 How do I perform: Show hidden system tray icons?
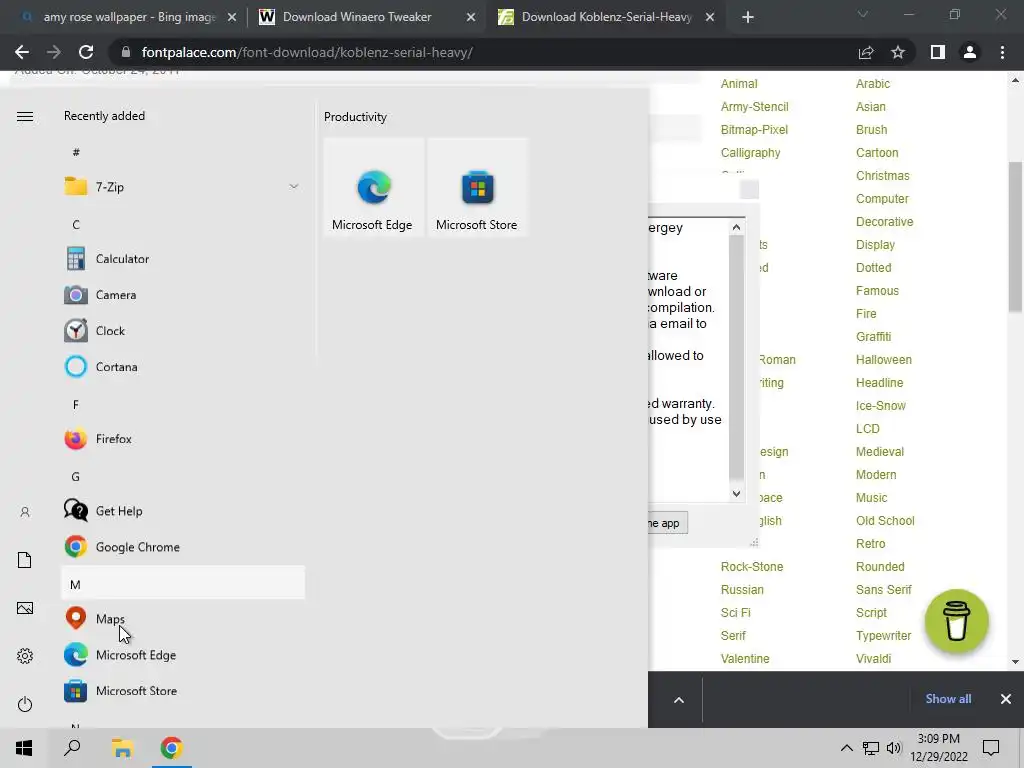coord(846,748)
